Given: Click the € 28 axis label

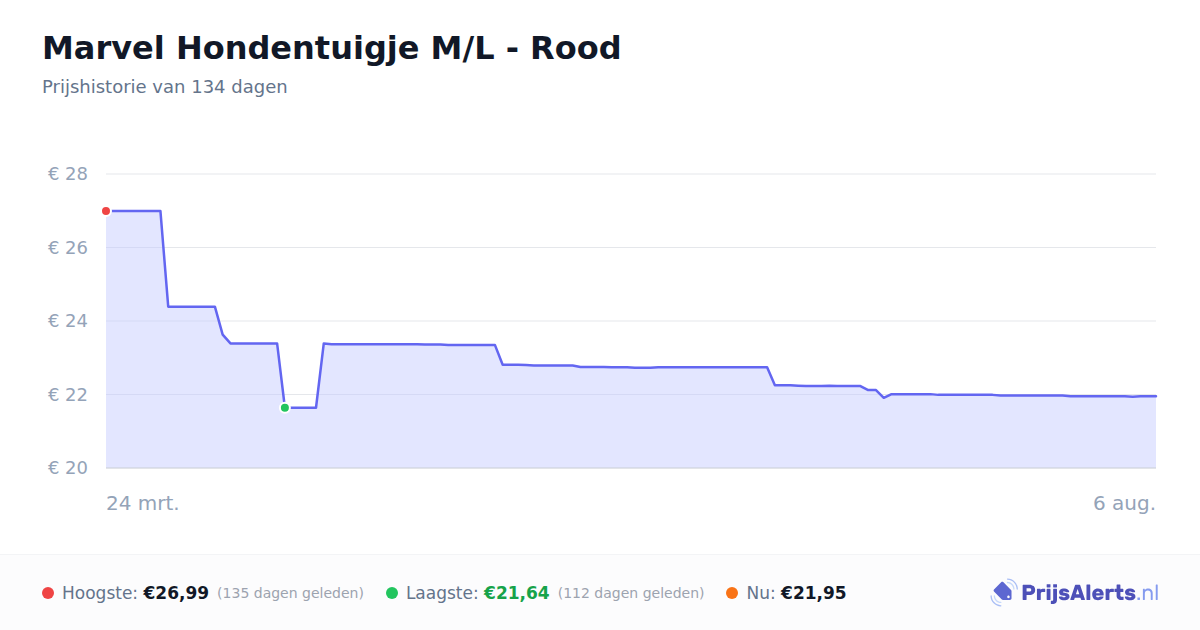Looking at the screenshot, I should click(68, 174).
